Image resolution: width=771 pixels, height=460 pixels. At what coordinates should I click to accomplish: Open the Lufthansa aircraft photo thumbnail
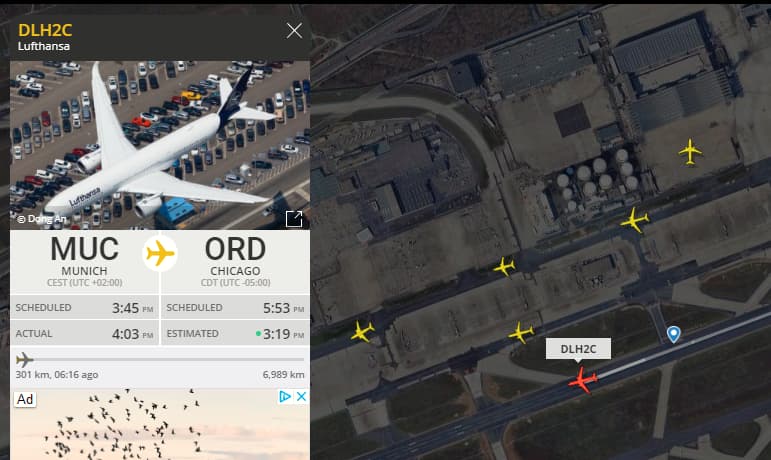(x=160, y=145)
